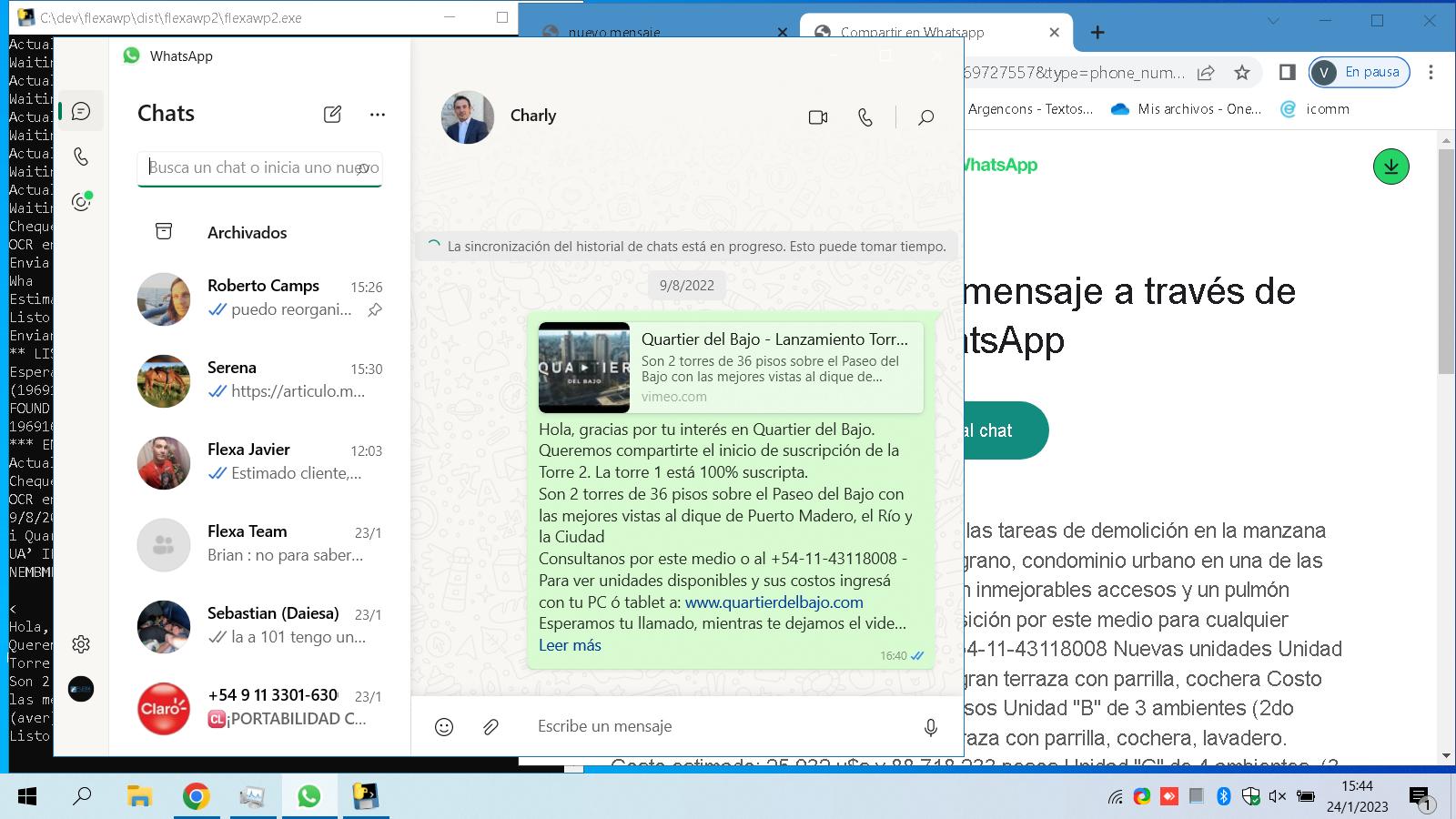Open WhatsApp settings gear
1456x819 pixels.
[x=81, y=644]
